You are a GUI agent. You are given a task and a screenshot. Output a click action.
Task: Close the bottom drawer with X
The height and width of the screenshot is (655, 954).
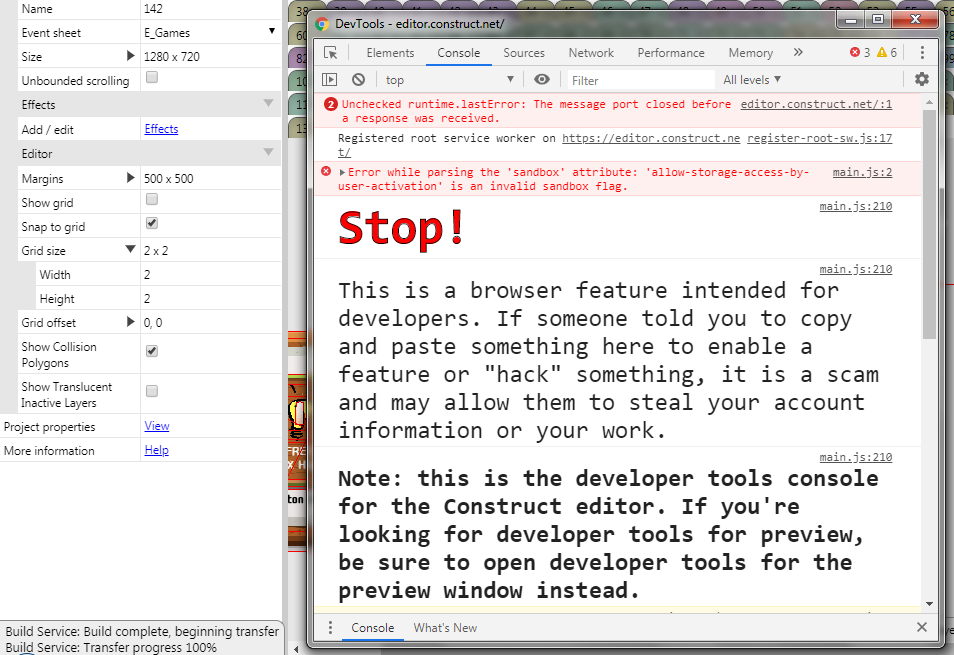pyautogui.click(x=922, y=627)
